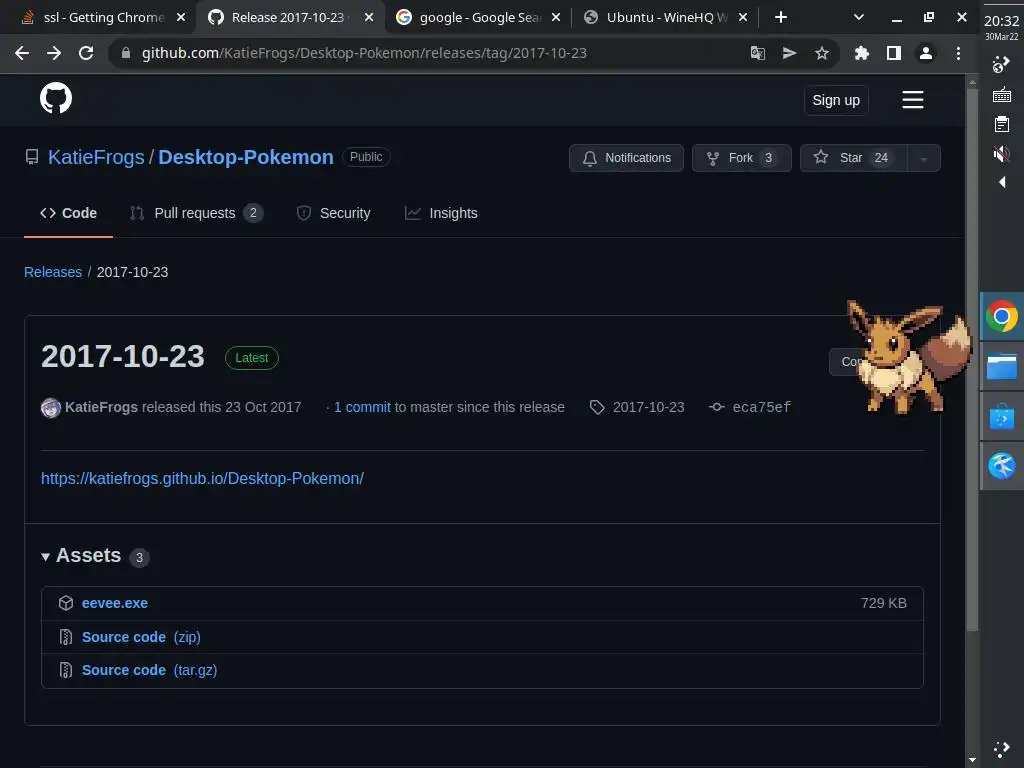The width and height of the screenshot is (1024, 768).
Task: Bookmark this page with the star icon
Action: 822,53
